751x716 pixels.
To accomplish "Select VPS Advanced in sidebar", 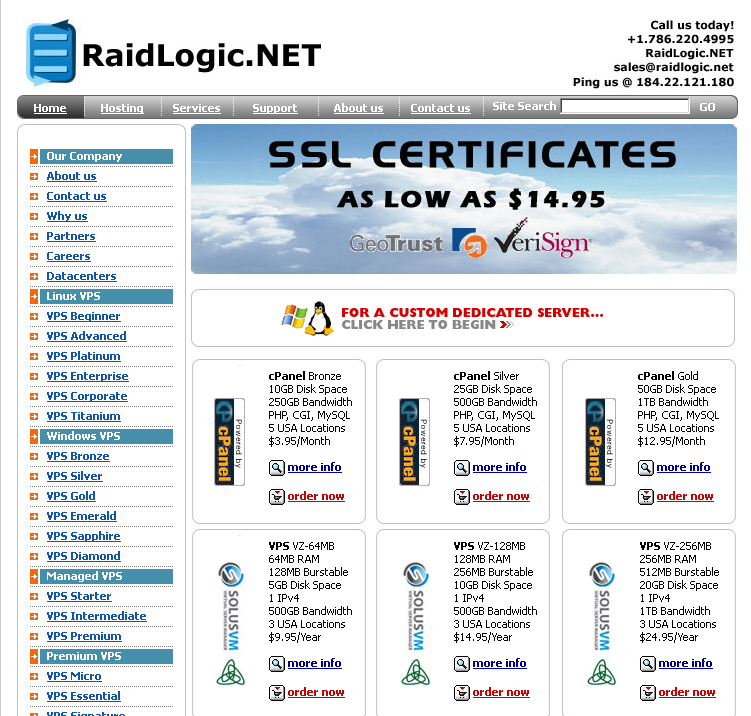I will click(86, 336).
